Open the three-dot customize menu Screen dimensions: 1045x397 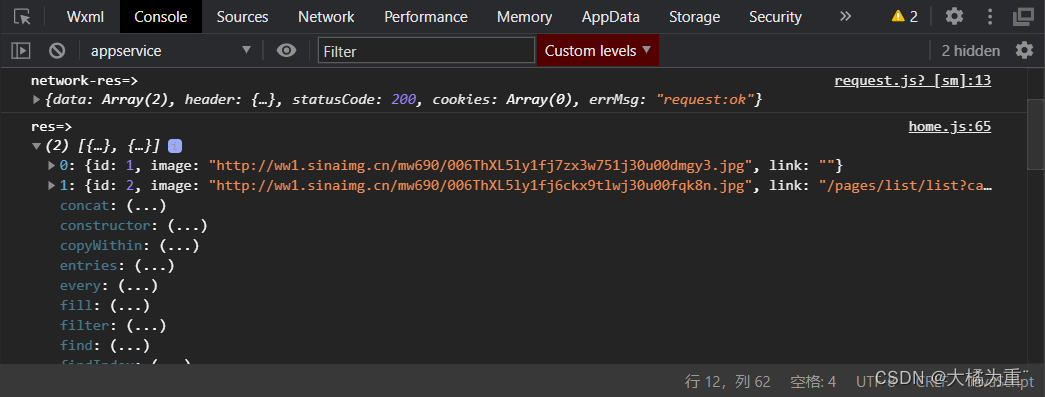click(990, 17)
